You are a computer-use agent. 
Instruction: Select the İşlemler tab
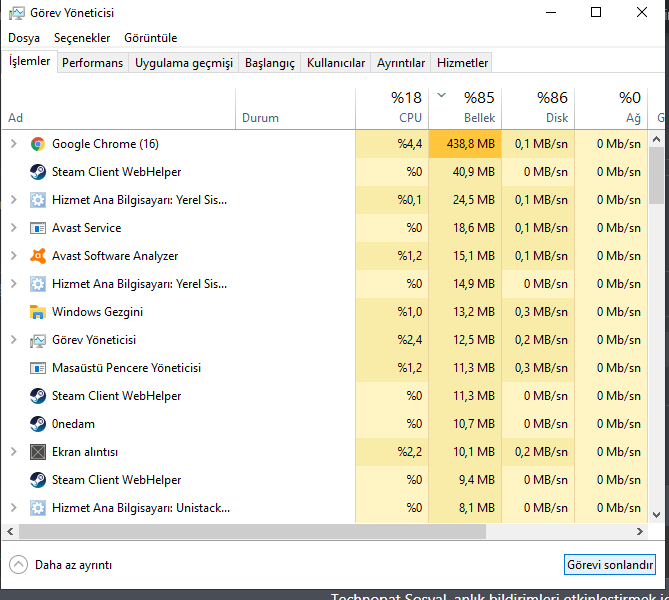[29, 61]
